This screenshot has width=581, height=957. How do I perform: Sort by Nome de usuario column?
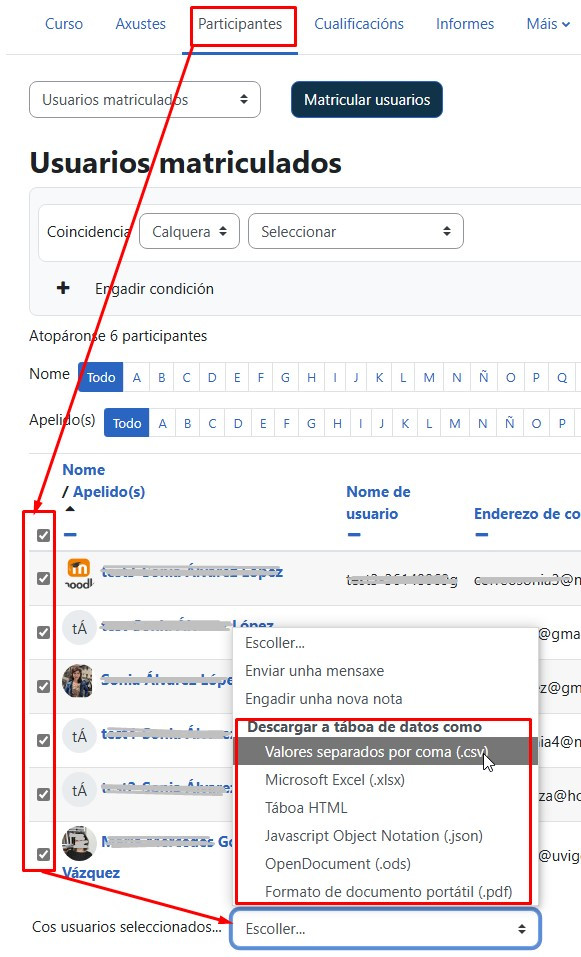click(x=378, y=502)
